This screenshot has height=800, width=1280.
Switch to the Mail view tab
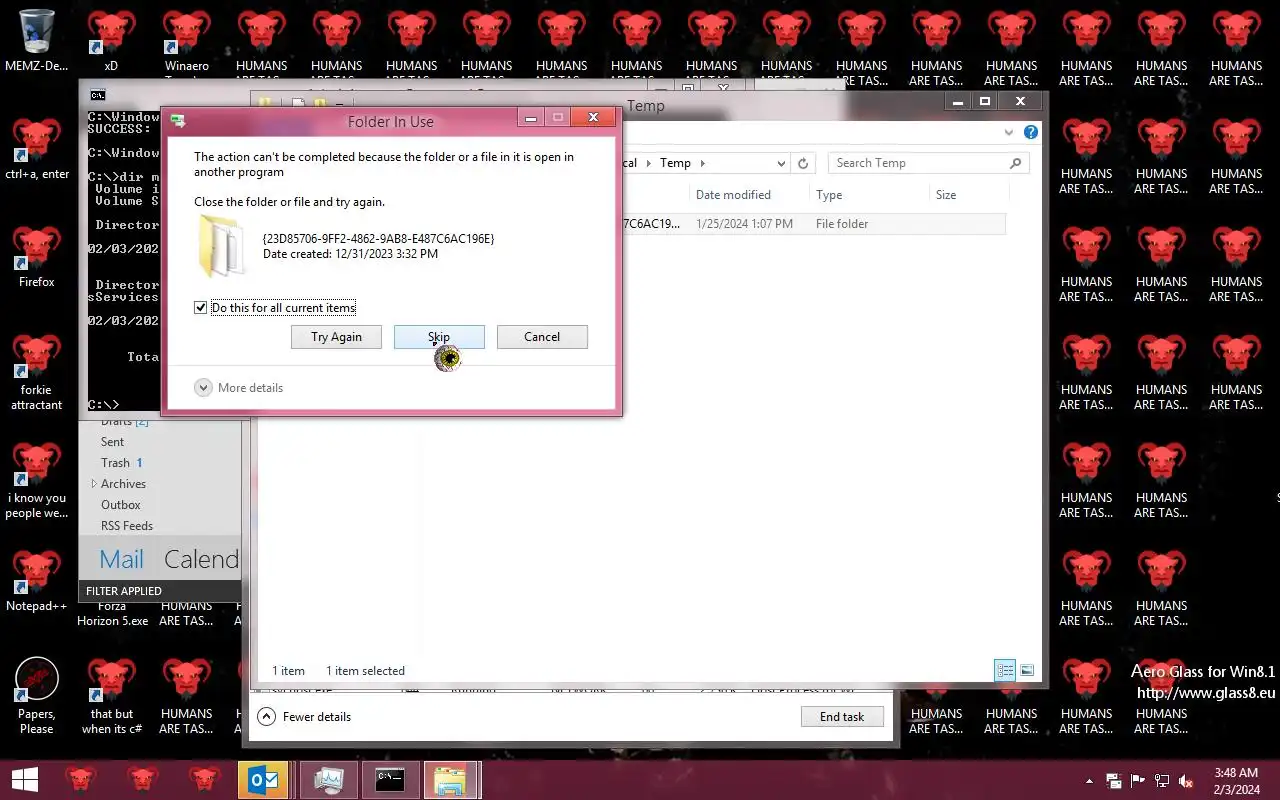point(121,559)
